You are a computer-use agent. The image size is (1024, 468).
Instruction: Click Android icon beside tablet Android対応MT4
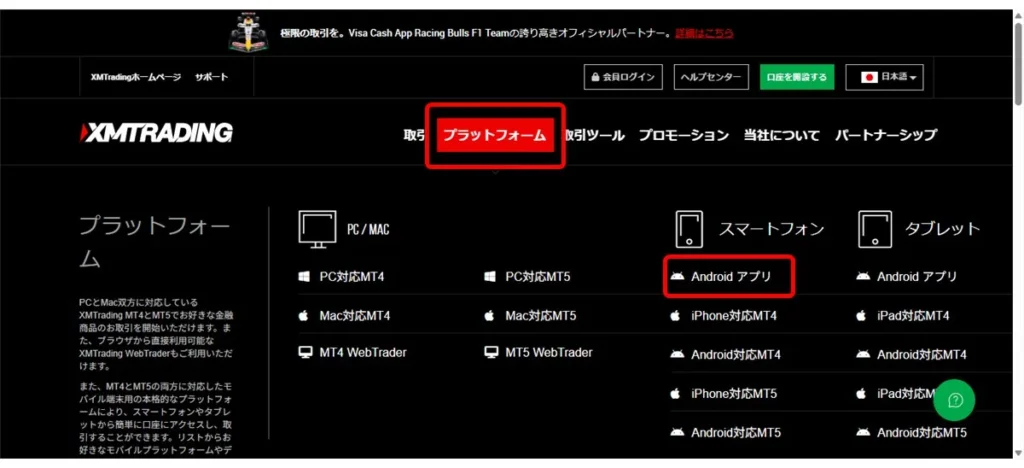863,354
